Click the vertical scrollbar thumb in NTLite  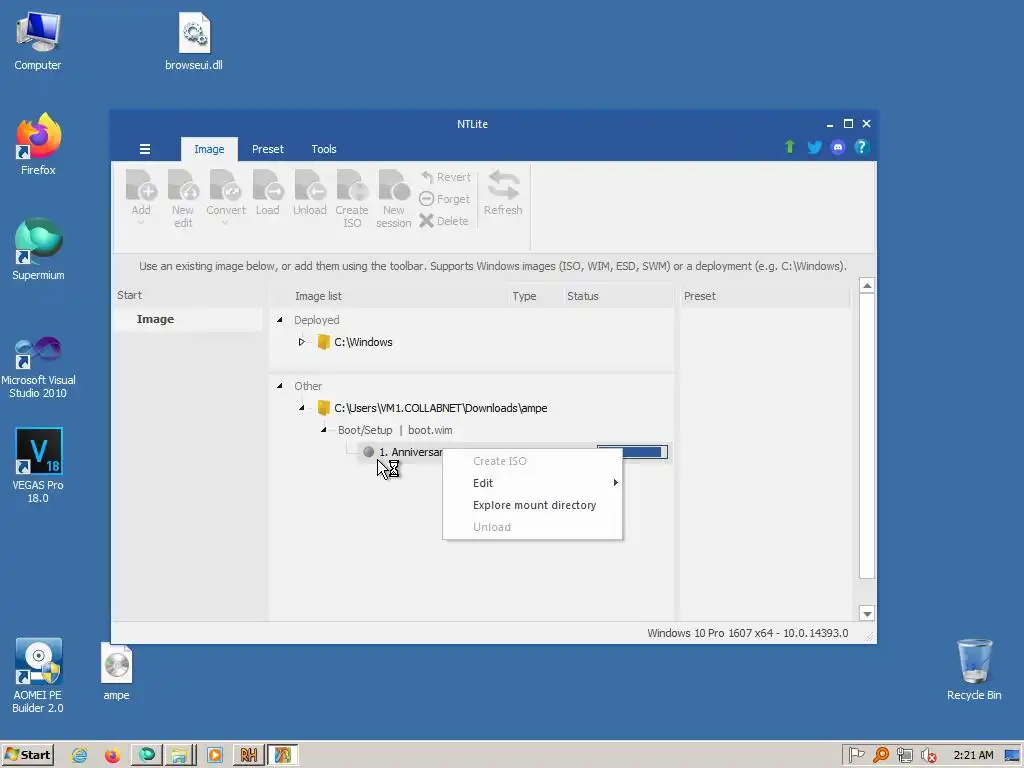pos(867,436)
